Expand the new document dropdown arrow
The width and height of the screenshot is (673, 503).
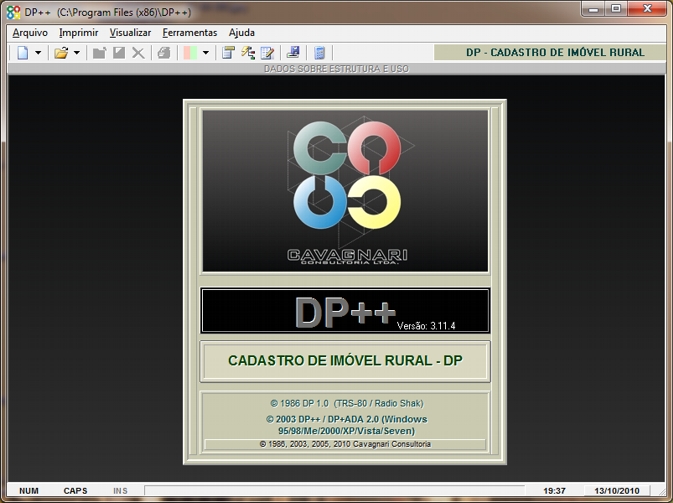tap(38, 53)
